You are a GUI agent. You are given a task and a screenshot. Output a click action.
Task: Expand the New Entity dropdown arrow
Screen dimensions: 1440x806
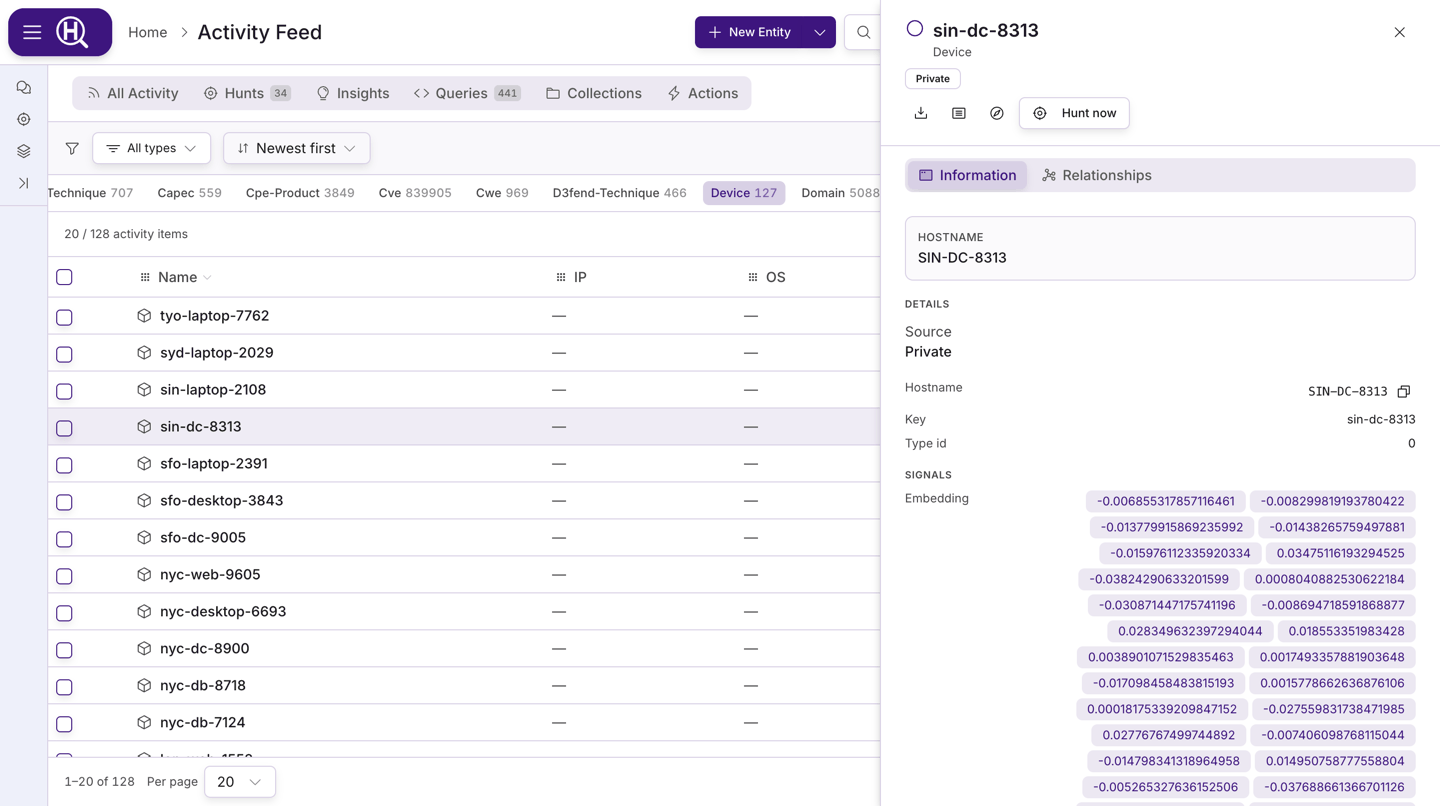point(820,32)
